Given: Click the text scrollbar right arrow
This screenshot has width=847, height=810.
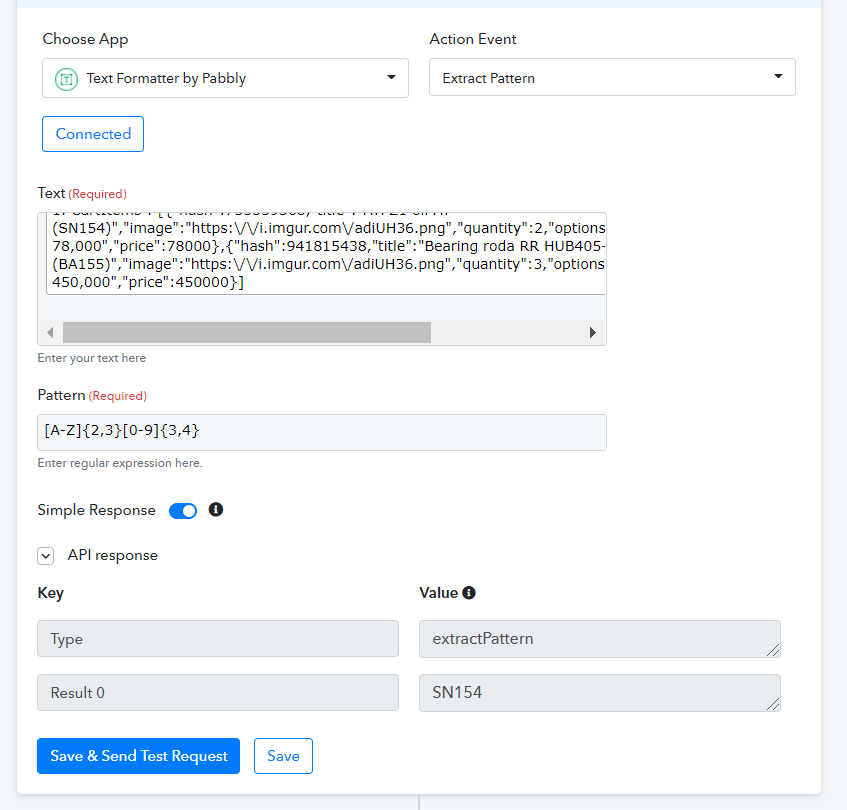Looking at the screenshot, I should click(x=593, y=333).
